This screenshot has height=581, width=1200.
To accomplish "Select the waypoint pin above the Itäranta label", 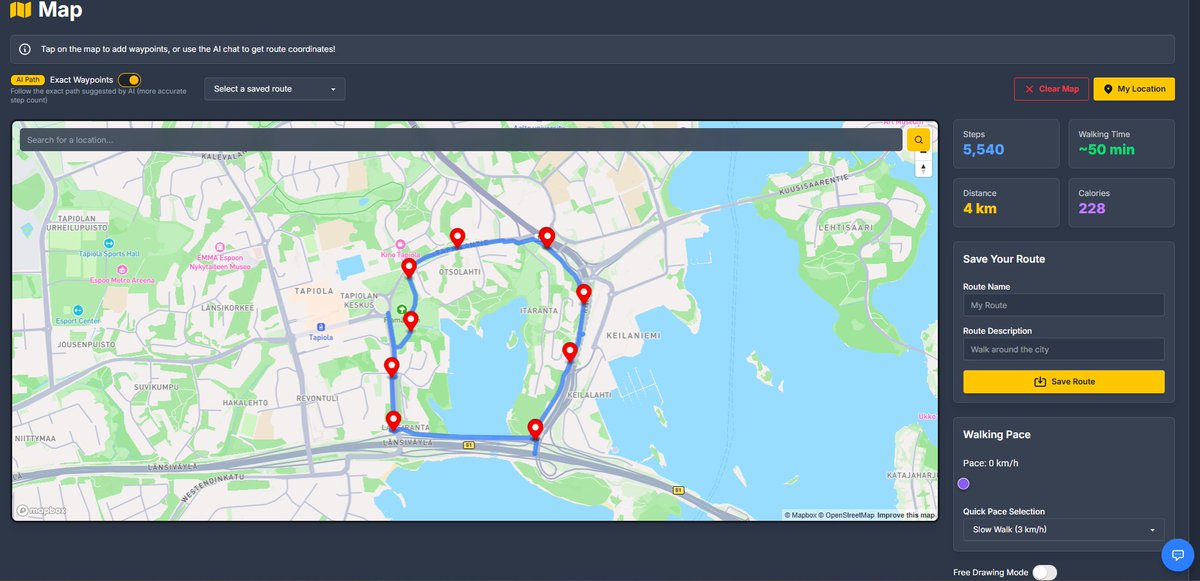I will point(584,294).
